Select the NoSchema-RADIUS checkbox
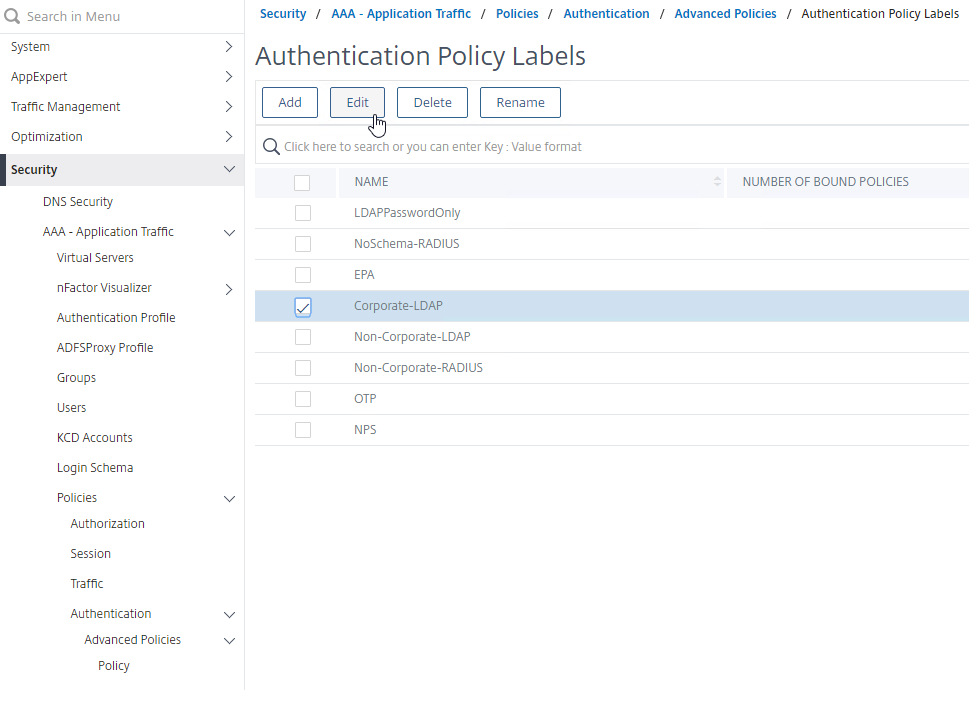This screenshot has height=720, width=969. point(303,244)
